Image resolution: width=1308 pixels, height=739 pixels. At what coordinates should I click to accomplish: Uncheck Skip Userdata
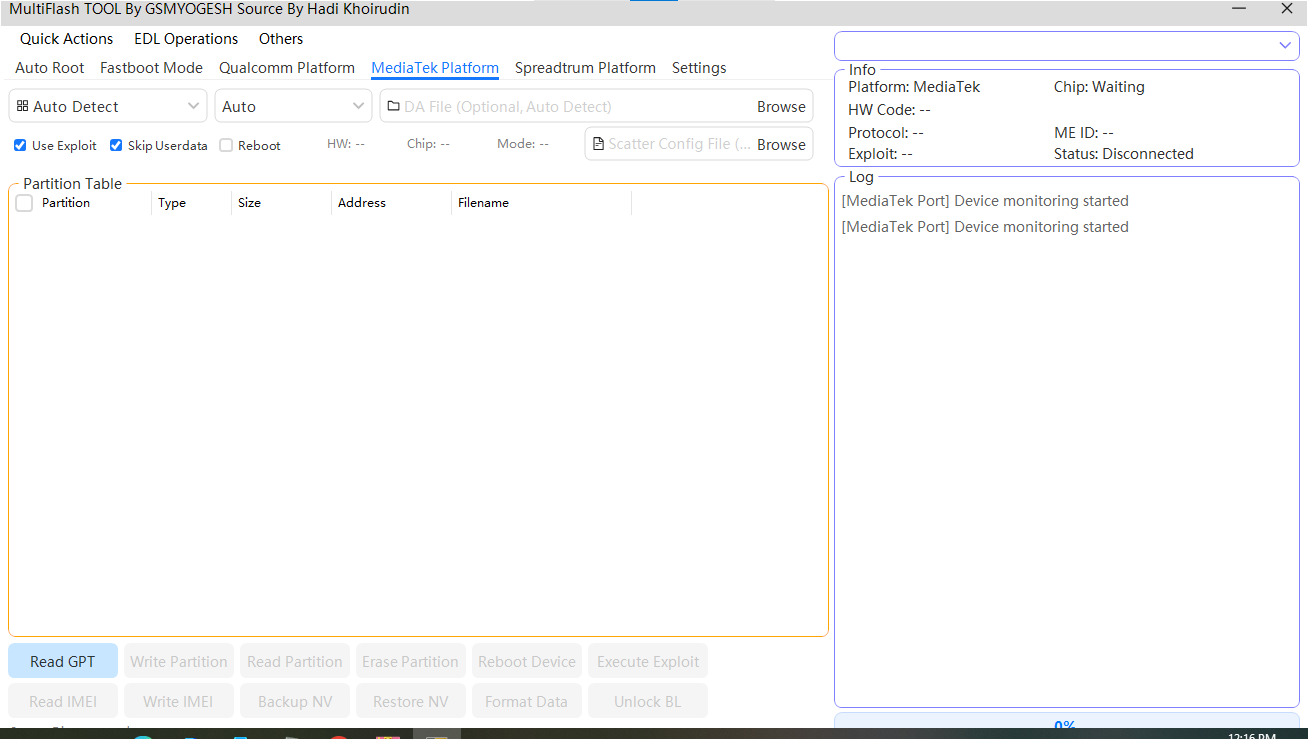(x=116, y=145)
